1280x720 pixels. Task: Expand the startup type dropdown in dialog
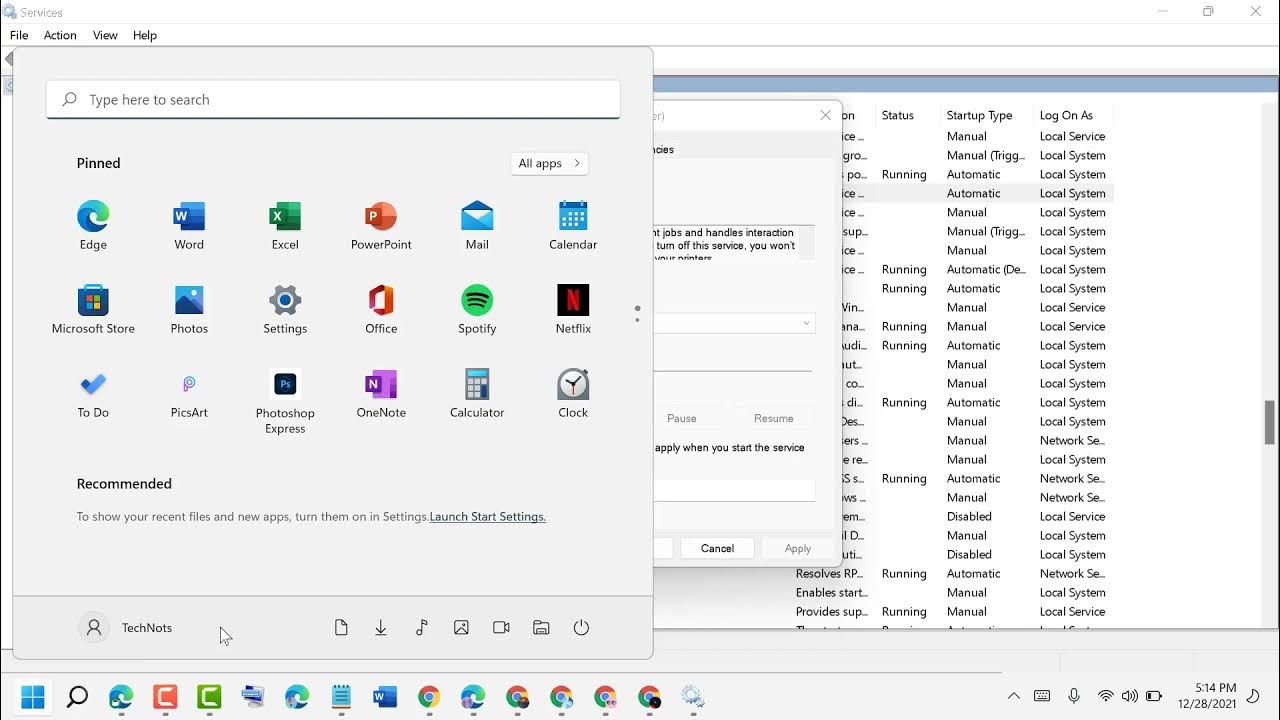click(806, 323)
